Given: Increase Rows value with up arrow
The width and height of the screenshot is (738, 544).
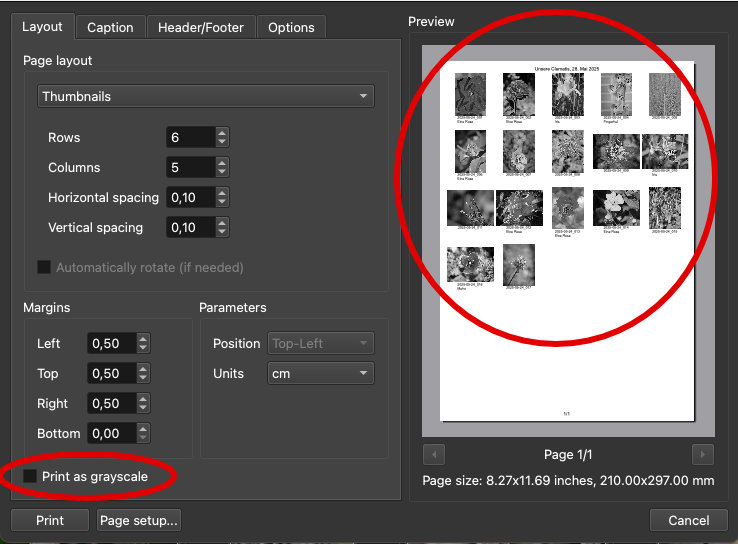Looking at the screenshot, I should tap(222, 133).
